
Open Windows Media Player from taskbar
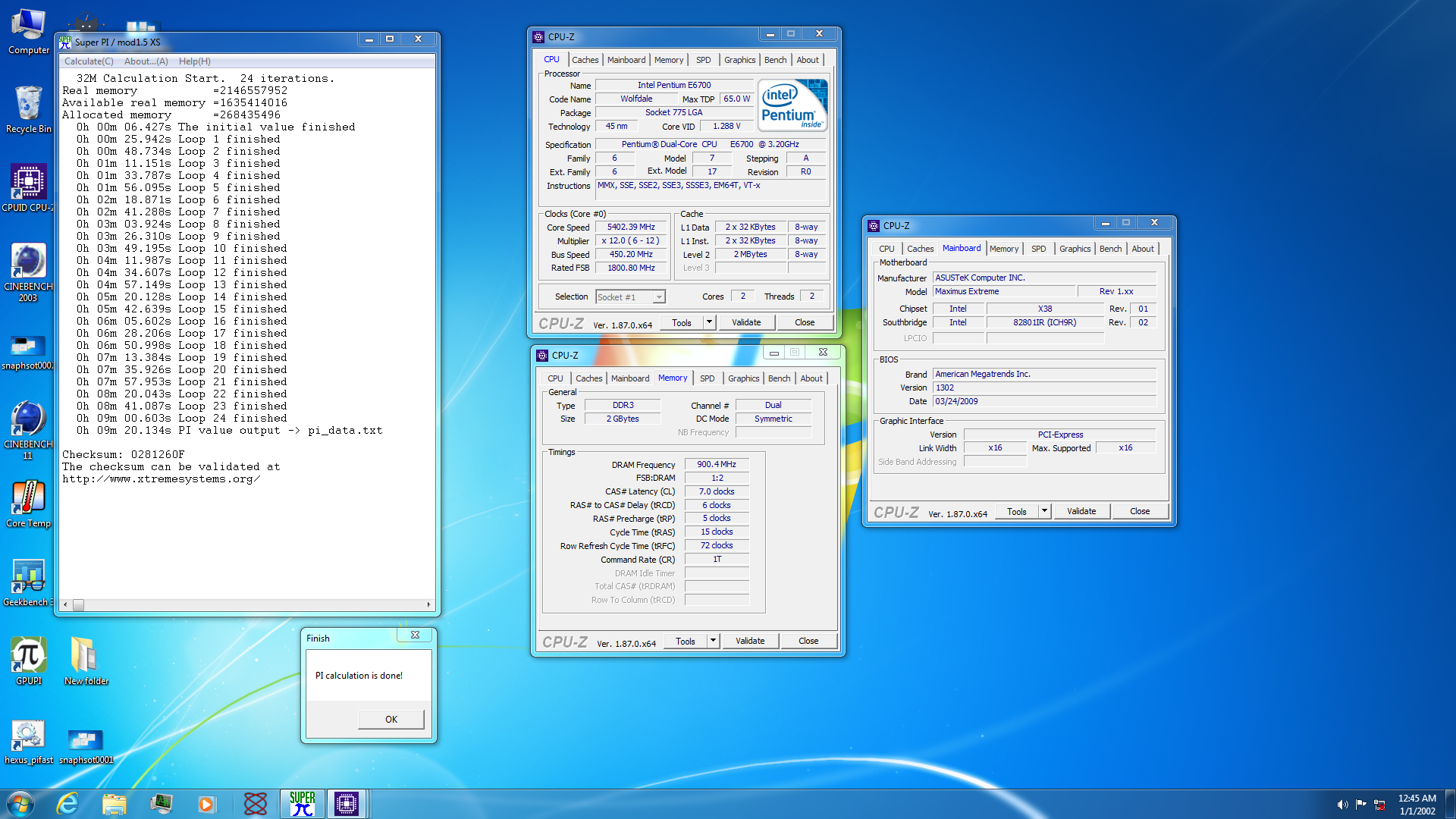tap(206, 804)
